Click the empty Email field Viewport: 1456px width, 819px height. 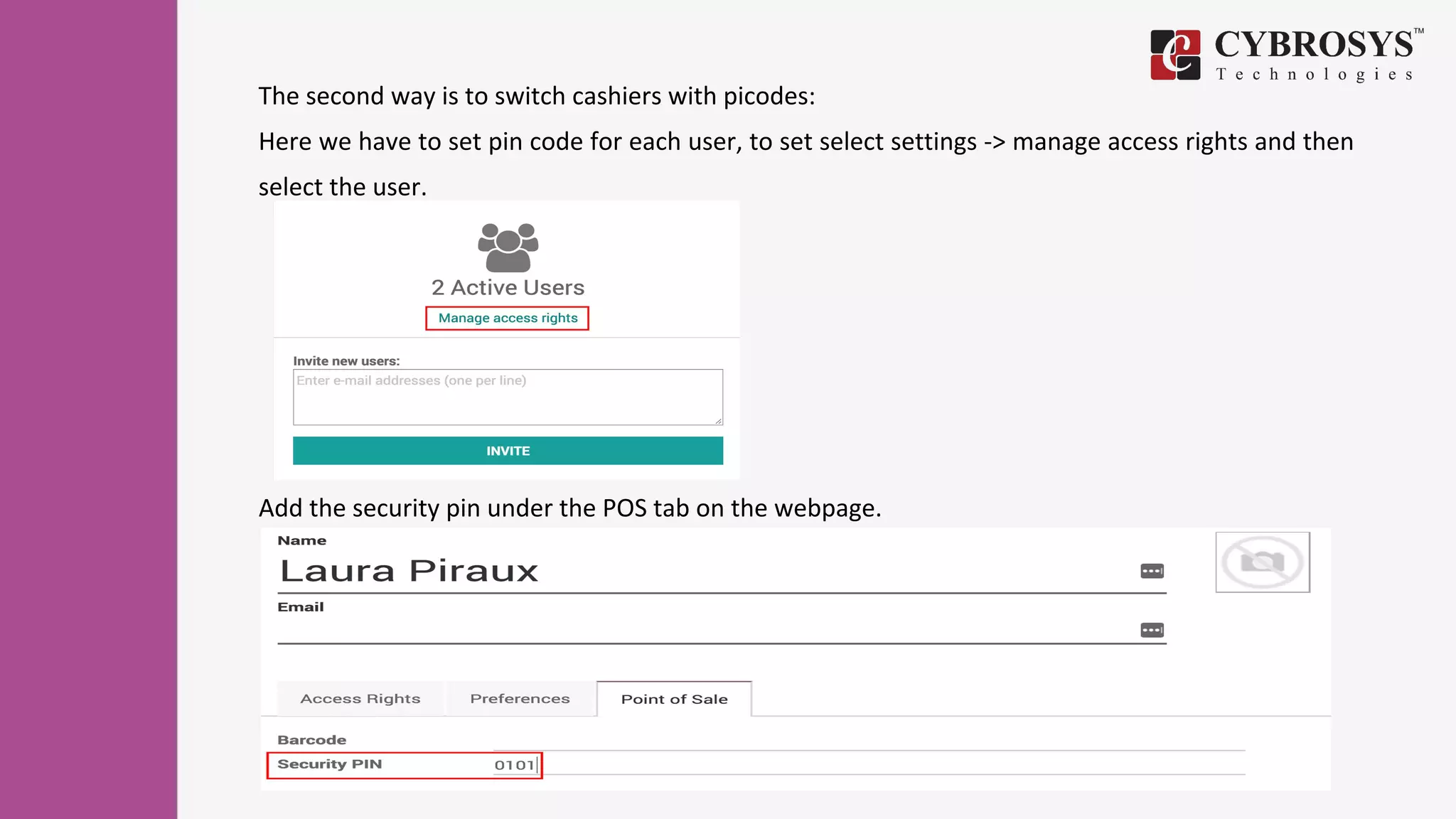pyautogui.click(x=722, y=630)
